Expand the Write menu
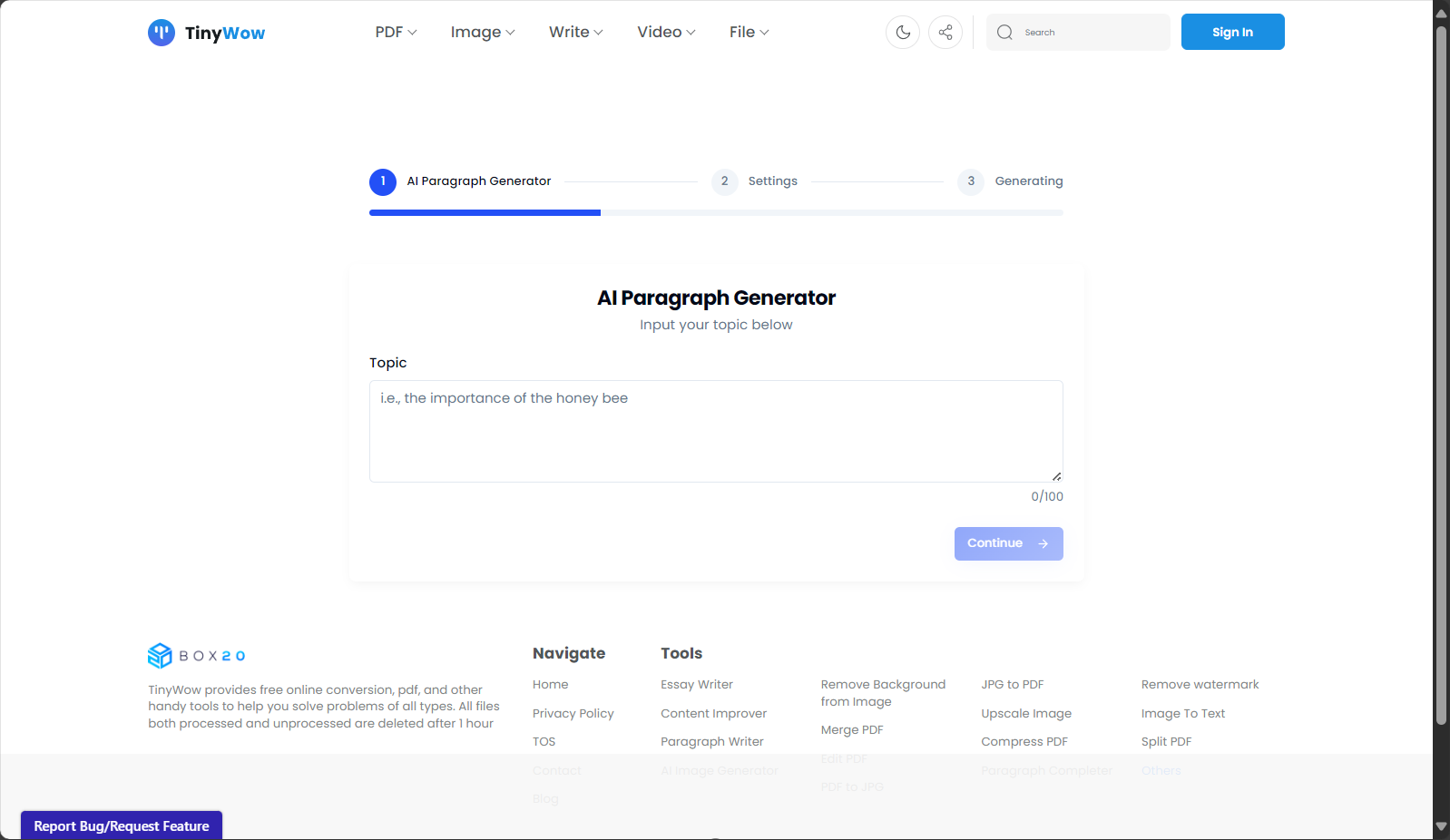1450x840 pixels. click(x=575, y=32)
